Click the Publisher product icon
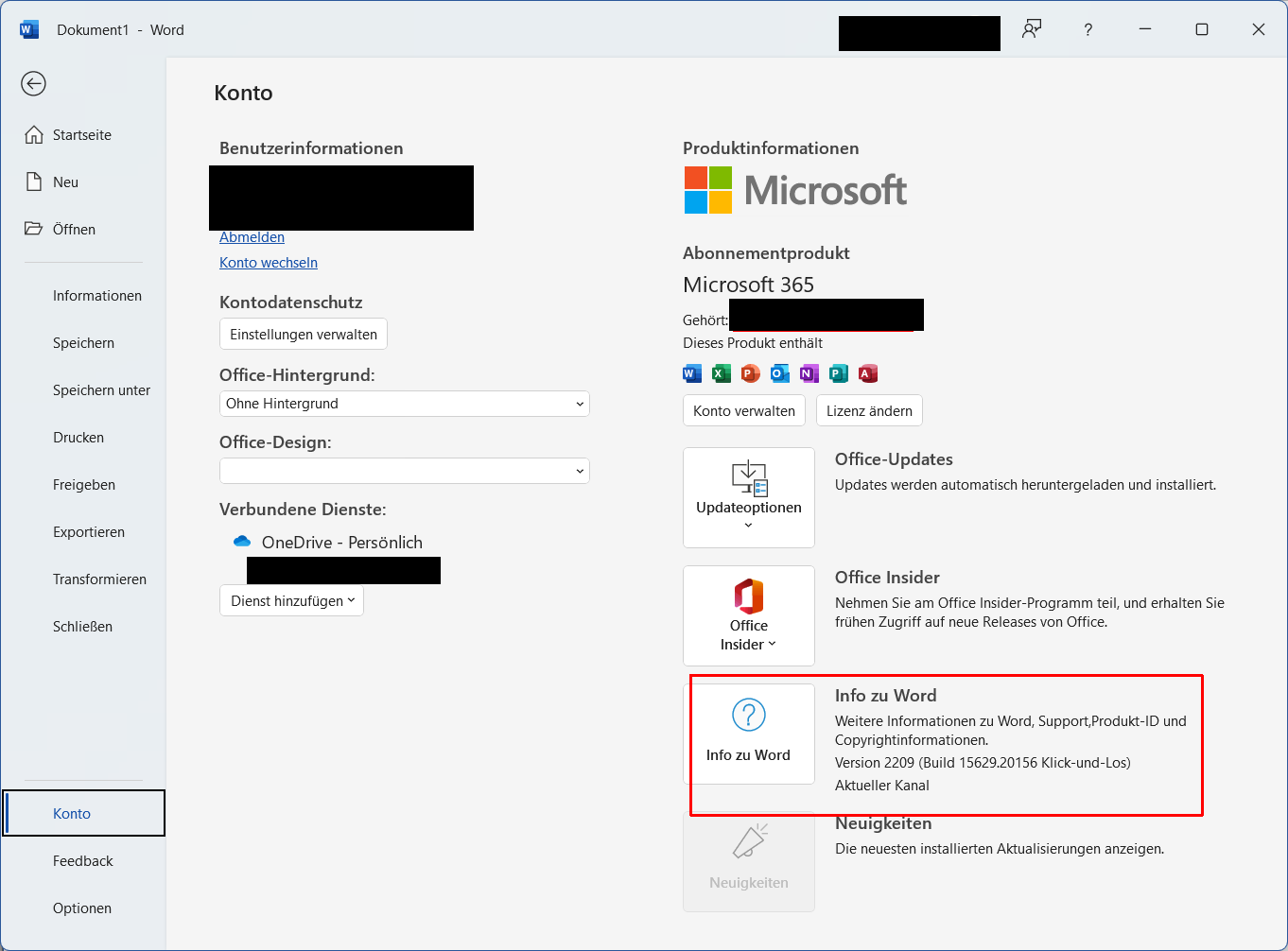This screenshot has width=1288, height=951. pos(839,373)
